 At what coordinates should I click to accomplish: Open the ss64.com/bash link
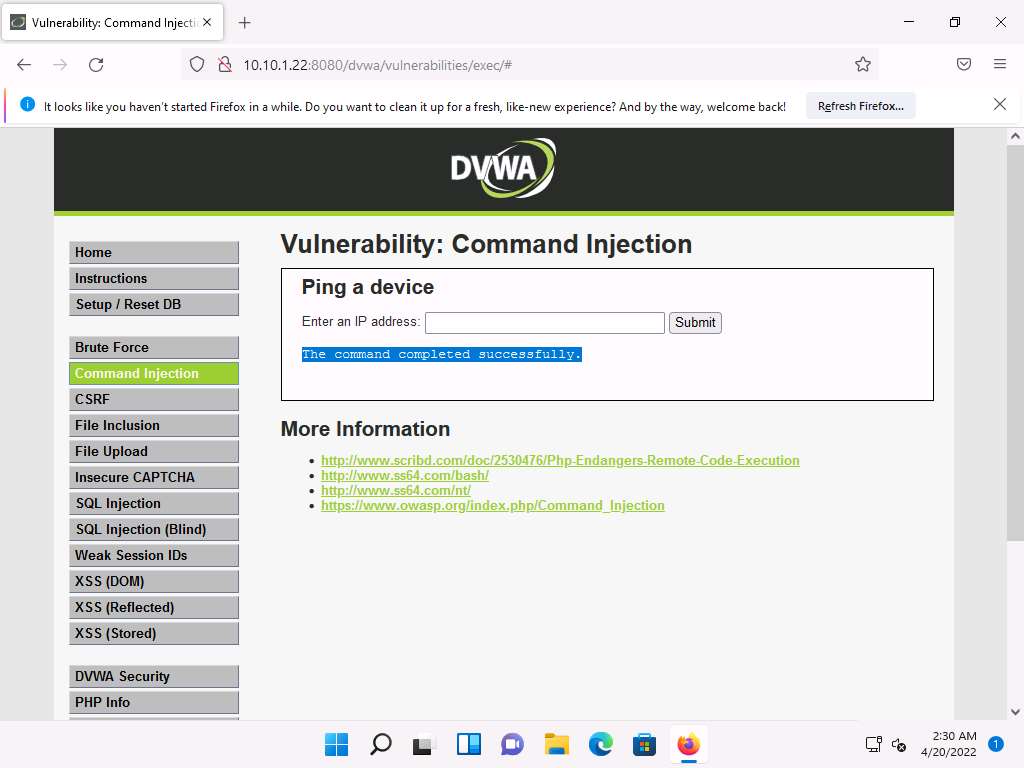pos(404,475)
